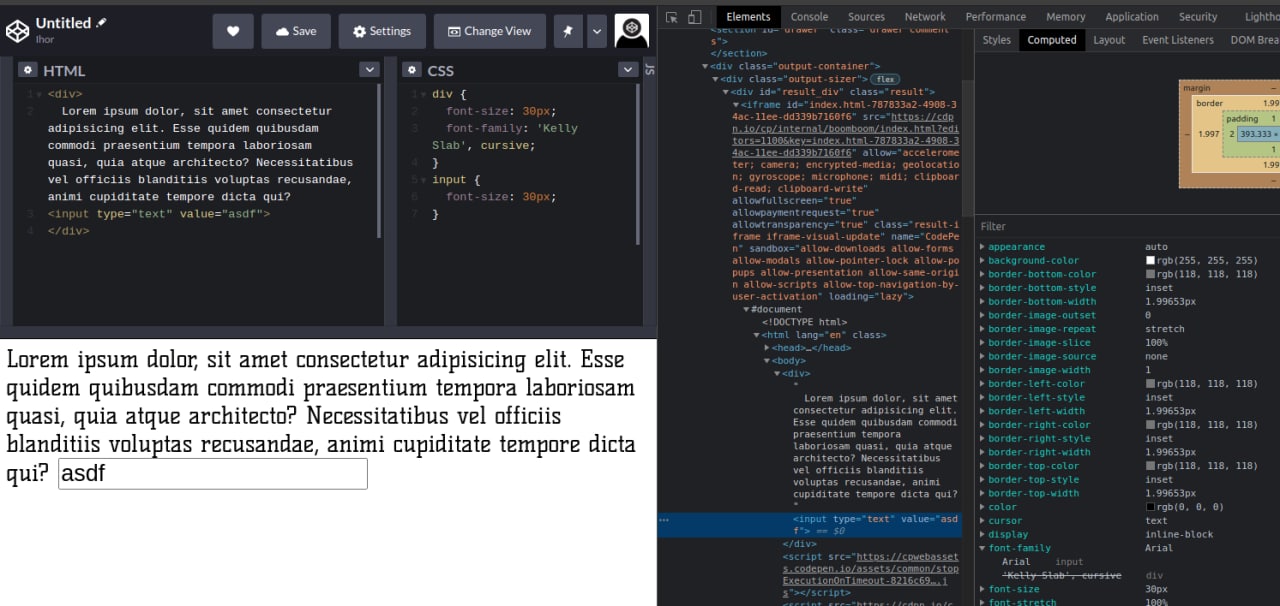Open pen Settings
This screenshot has height=606, width=1280.
click(x=382, y=31)
